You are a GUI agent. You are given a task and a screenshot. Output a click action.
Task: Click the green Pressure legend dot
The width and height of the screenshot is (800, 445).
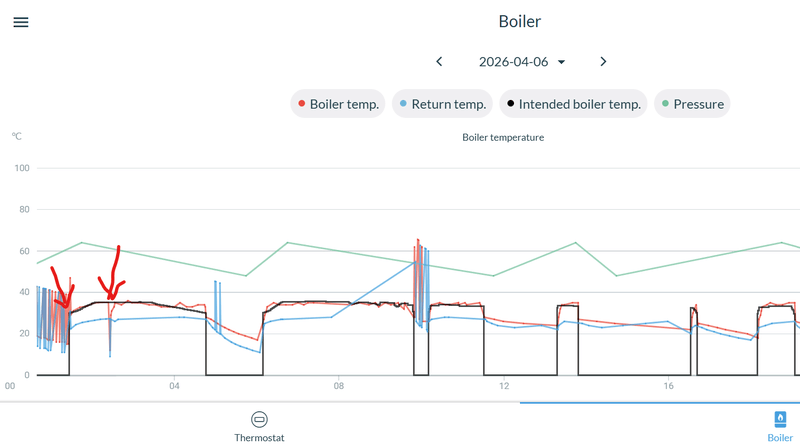(x=664, y=104)
